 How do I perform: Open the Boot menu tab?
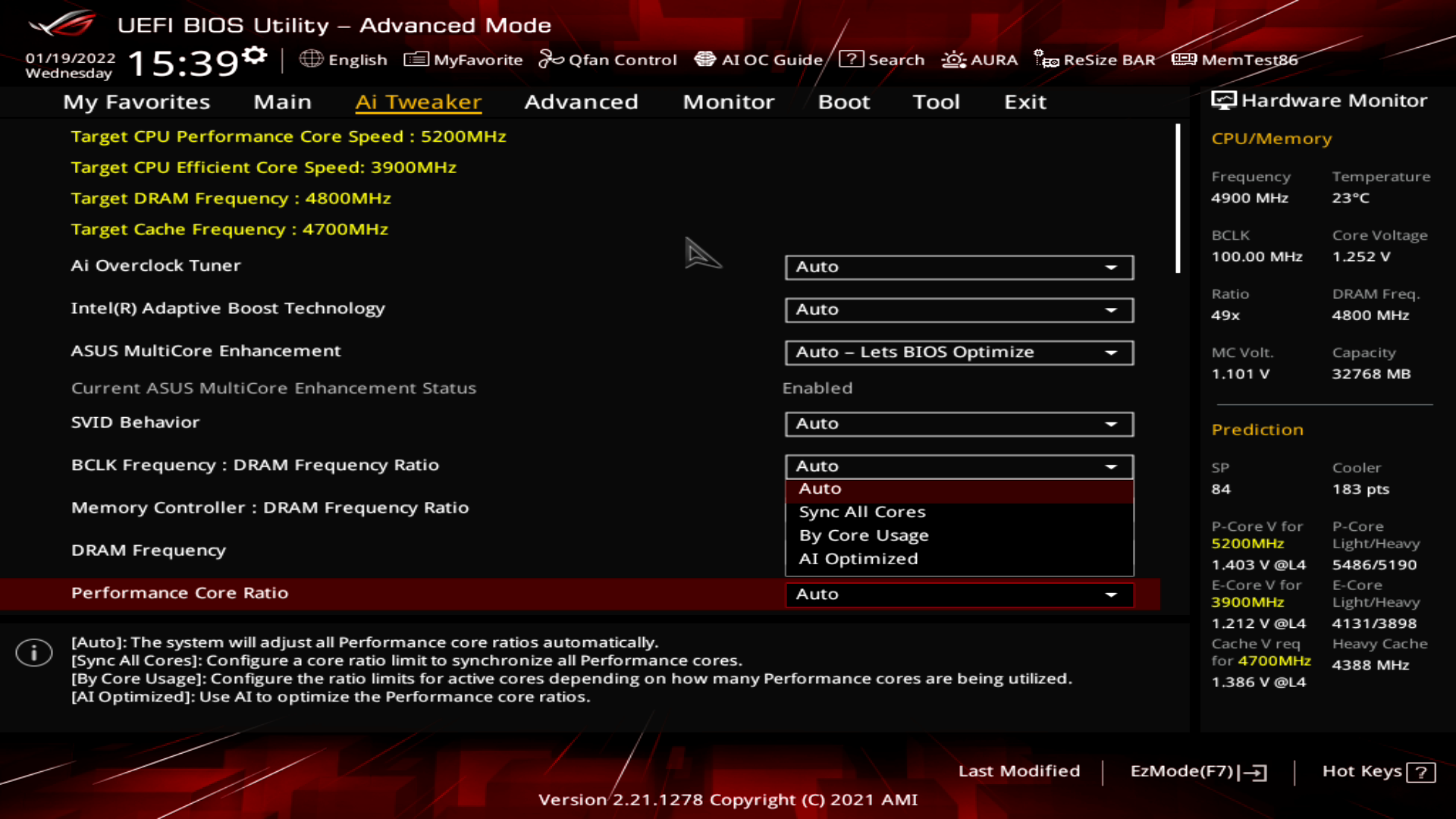[844, 102]
